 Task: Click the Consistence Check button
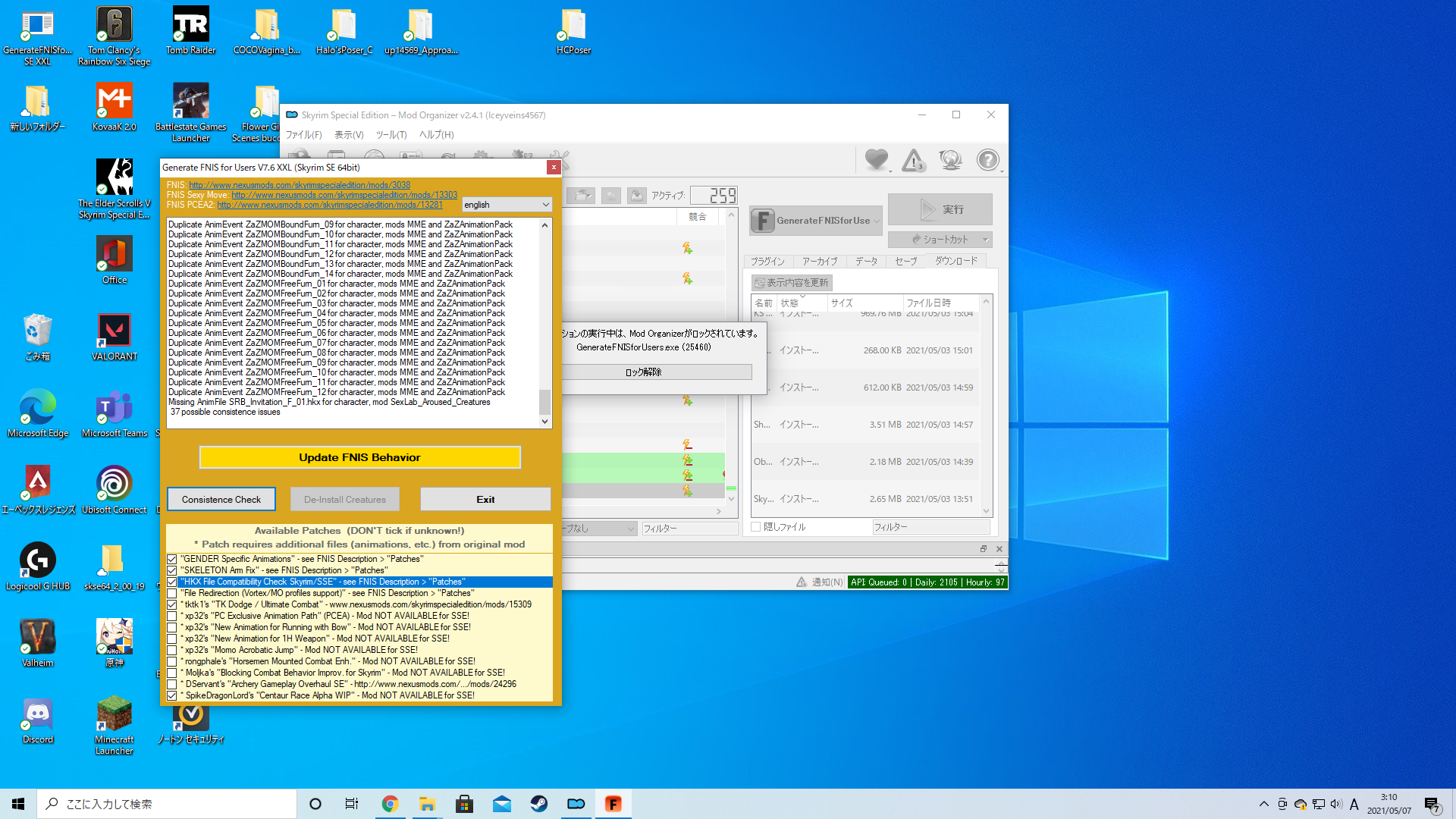click(x=221, y=500)
